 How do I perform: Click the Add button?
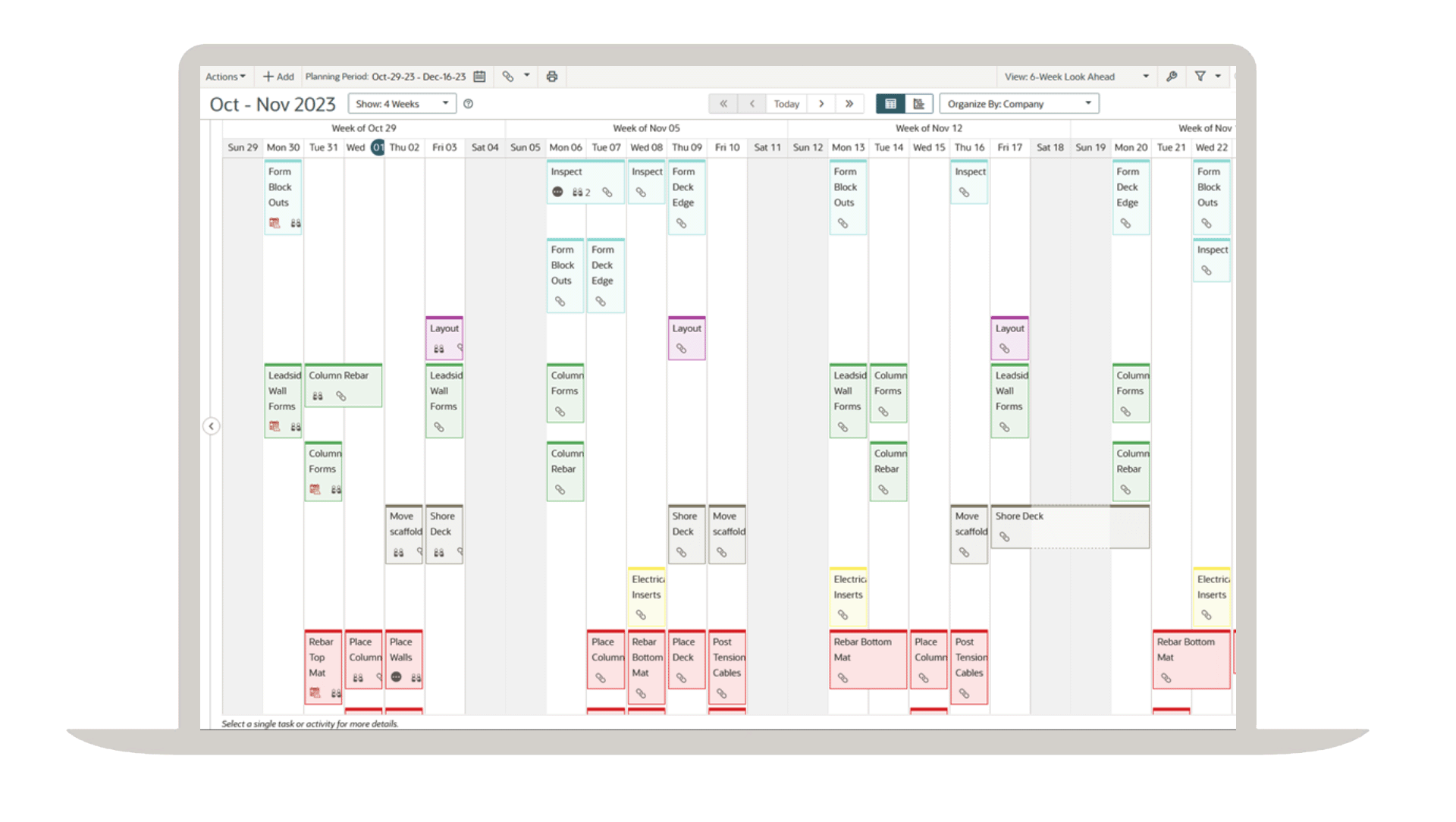(278, 77)
